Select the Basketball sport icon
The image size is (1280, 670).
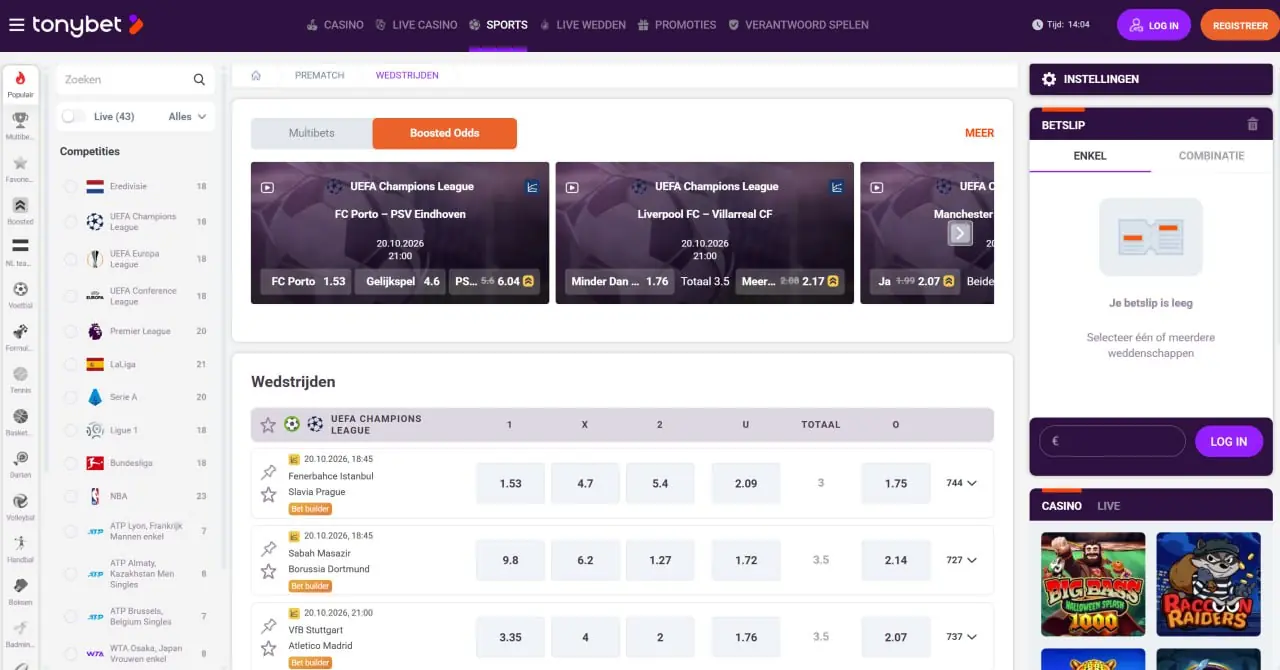point(20,422)
